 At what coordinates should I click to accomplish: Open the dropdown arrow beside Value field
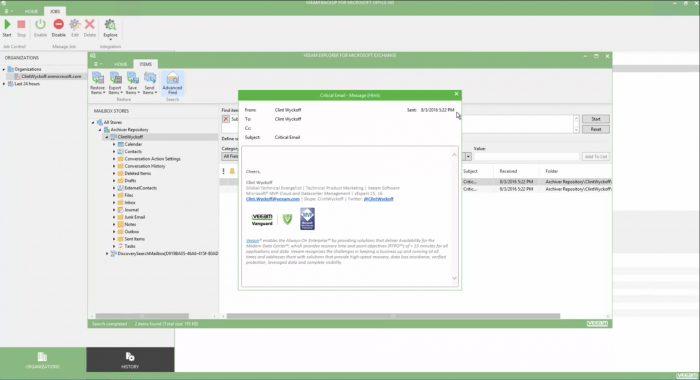[x=468, y=157]
